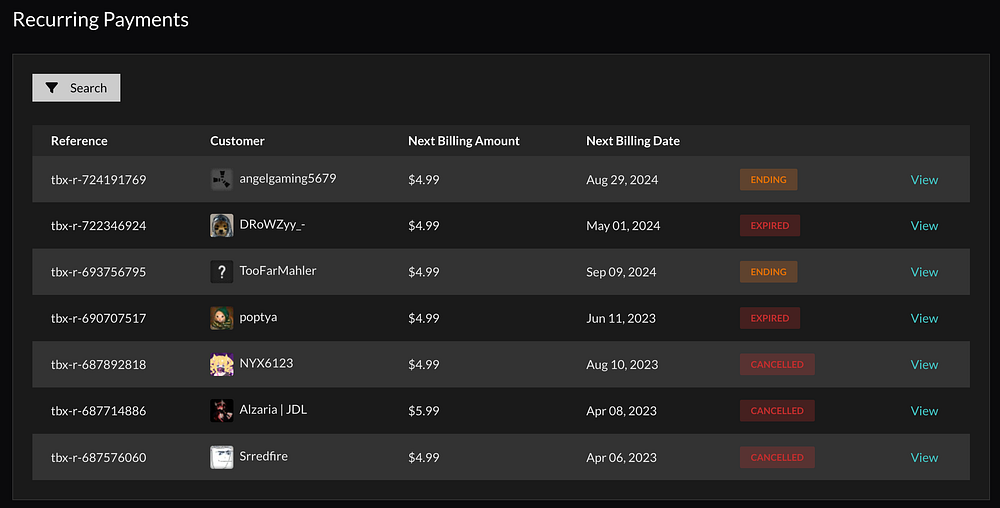
Task: Click TooFarMahler's question mark avatar
Action: [x=222, y=272]
